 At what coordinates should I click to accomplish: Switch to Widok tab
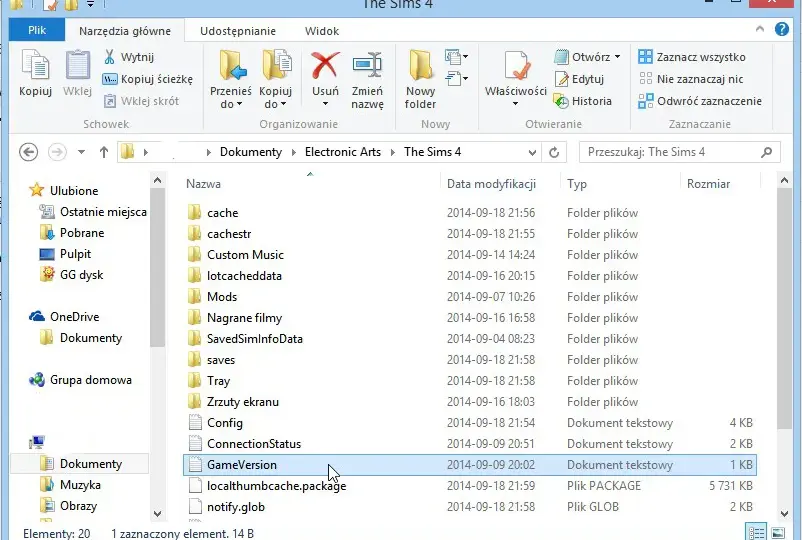pyautogui.click(x=322, y=31)
